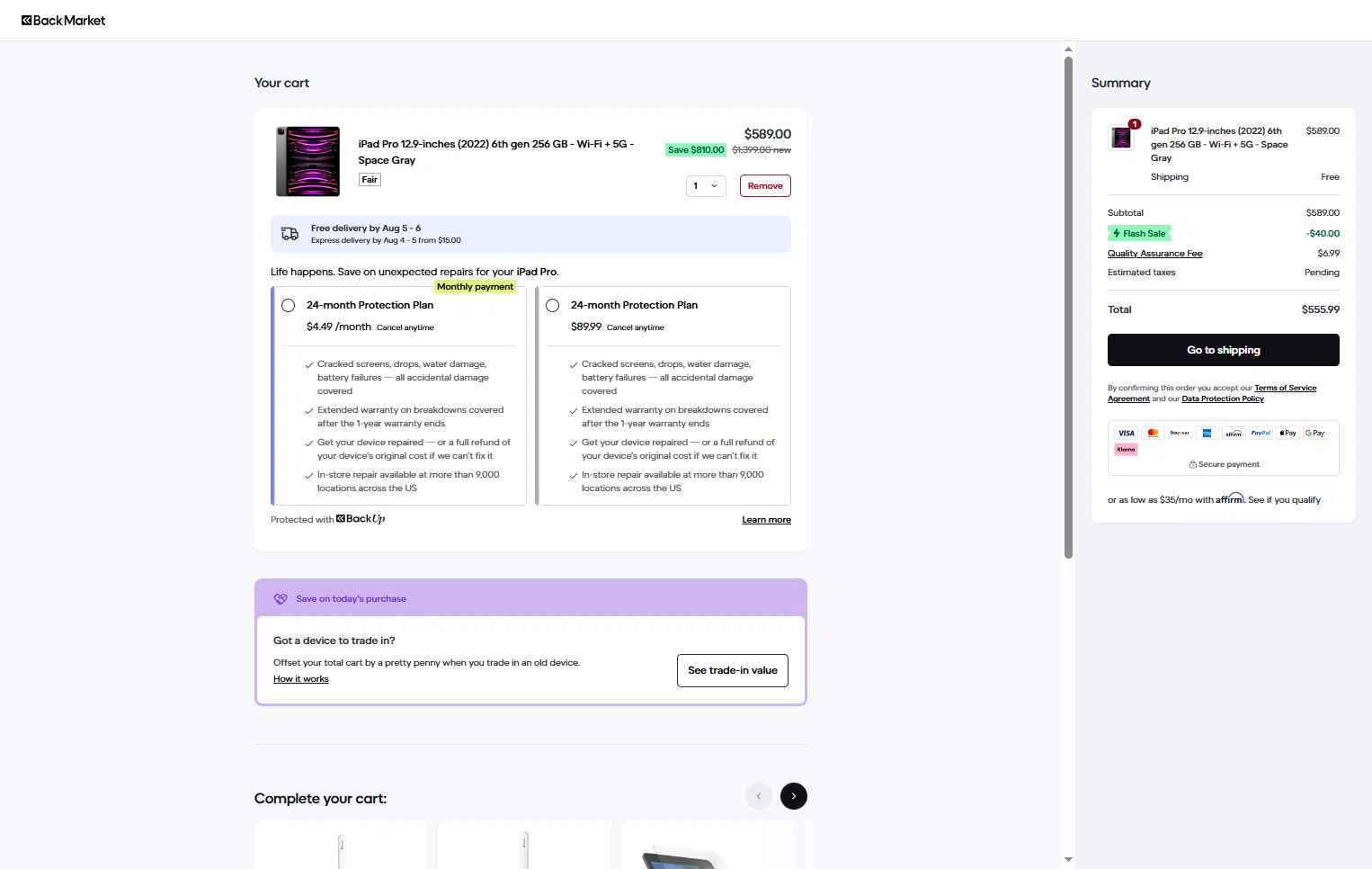Click the Affirm logo in the financing line
Screen dimensions: 1372x869
pyautogui.click(x=1230, y=498)
